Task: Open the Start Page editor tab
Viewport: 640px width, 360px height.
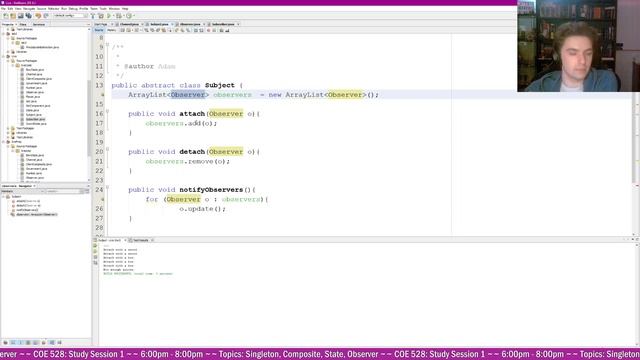Action: (101, 24)
